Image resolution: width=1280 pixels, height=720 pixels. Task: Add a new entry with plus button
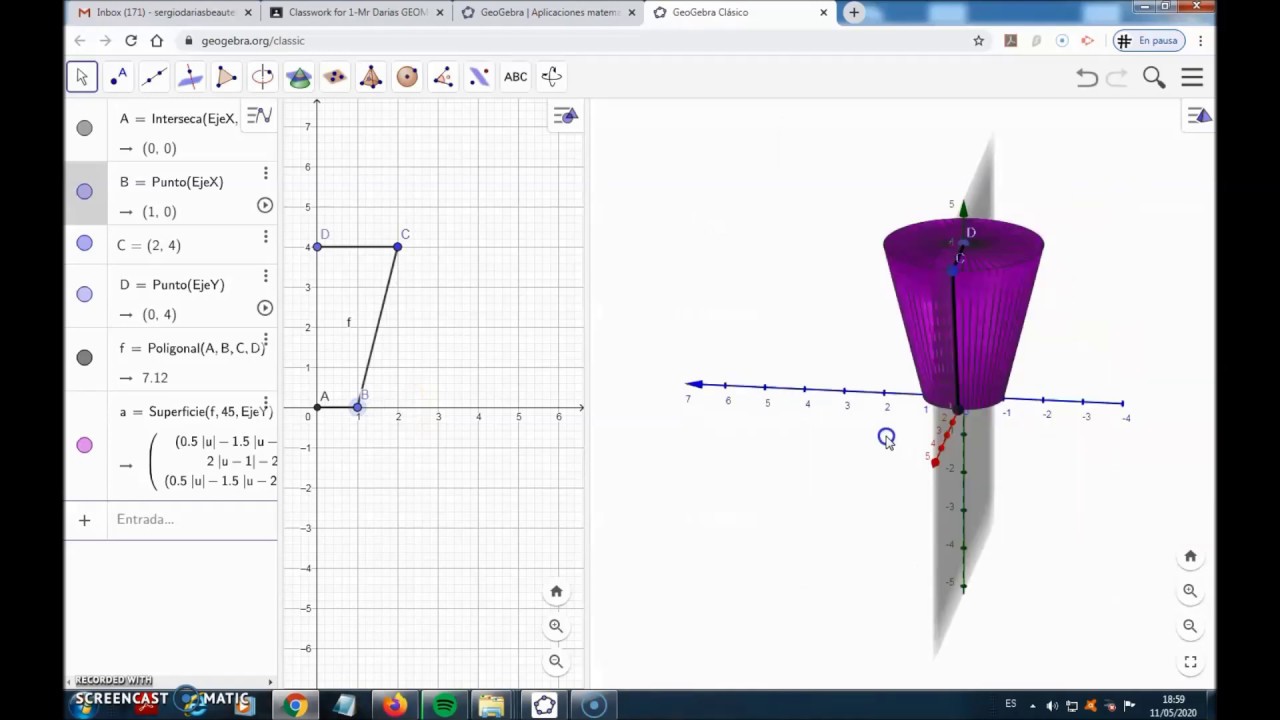[x=84, y=520]
